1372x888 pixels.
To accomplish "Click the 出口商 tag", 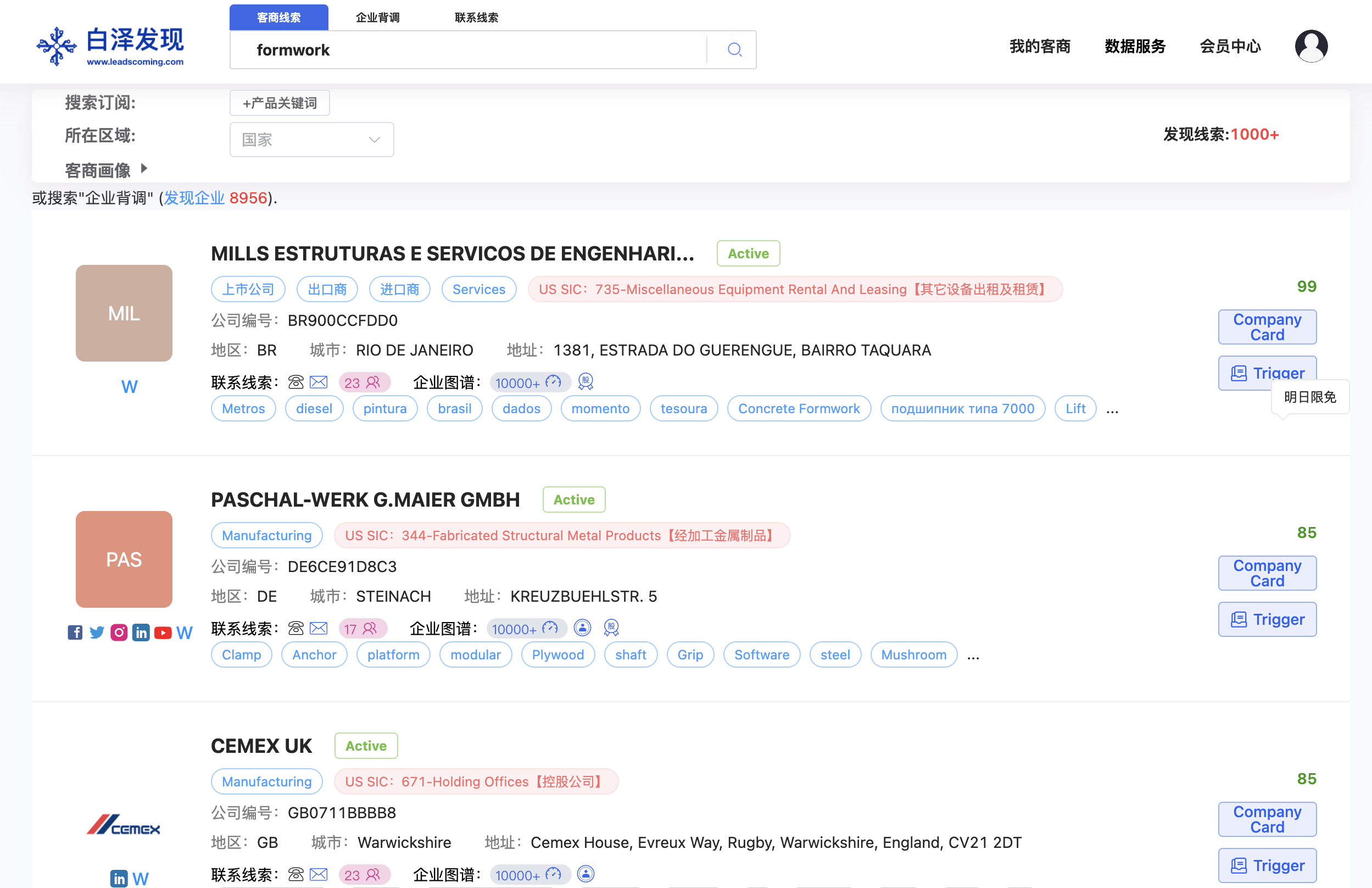I will pos(327,289).
